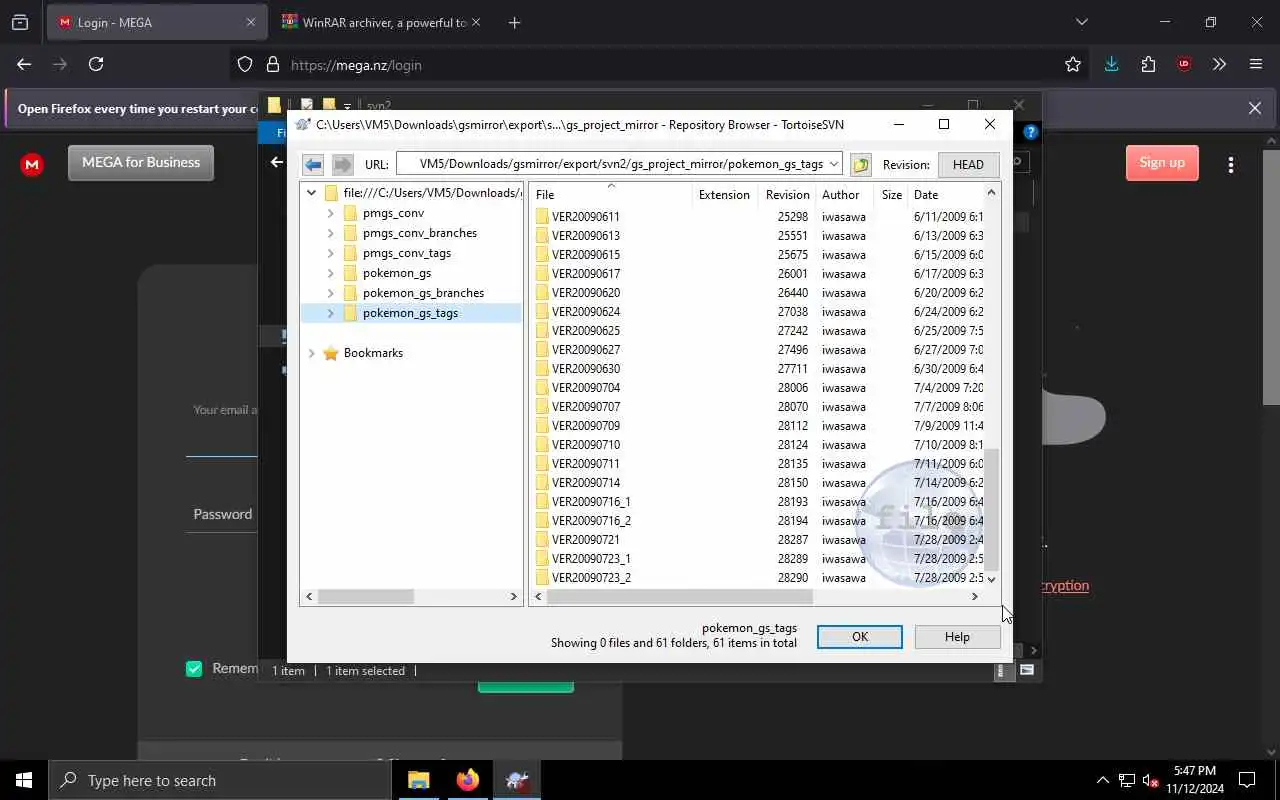
Task: Click the go-up folder icon next to the URL
Action: [860, 164]
